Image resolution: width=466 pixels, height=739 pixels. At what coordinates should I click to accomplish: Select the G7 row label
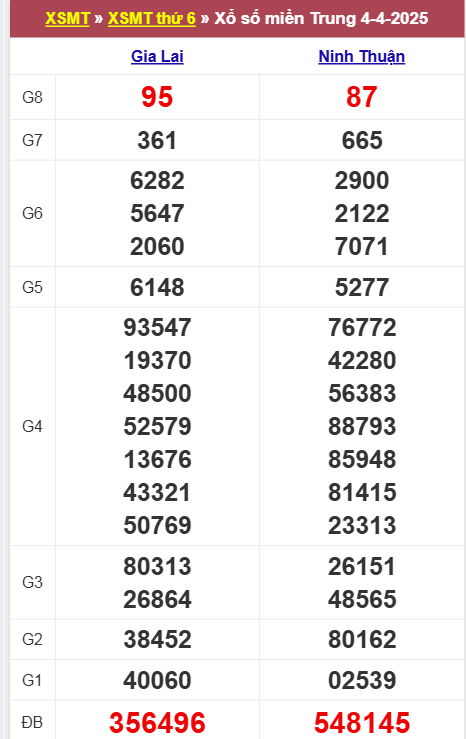(x=32, y=140)
